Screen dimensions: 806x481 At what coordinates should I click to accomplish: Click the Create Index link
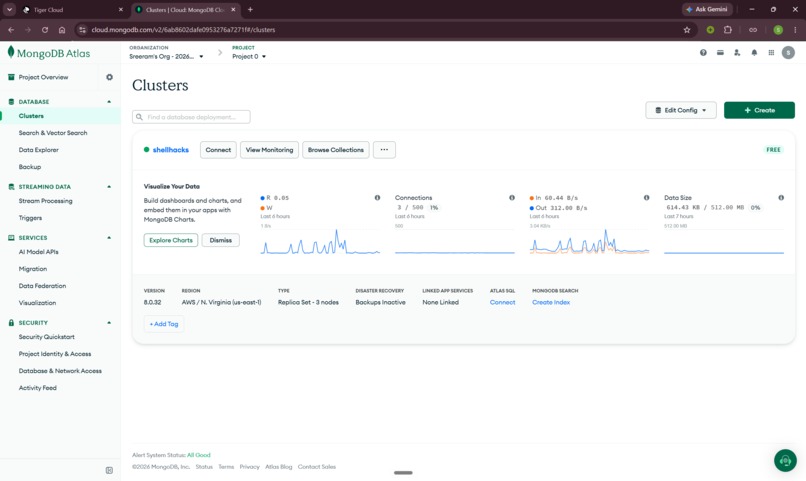[551, 302]
